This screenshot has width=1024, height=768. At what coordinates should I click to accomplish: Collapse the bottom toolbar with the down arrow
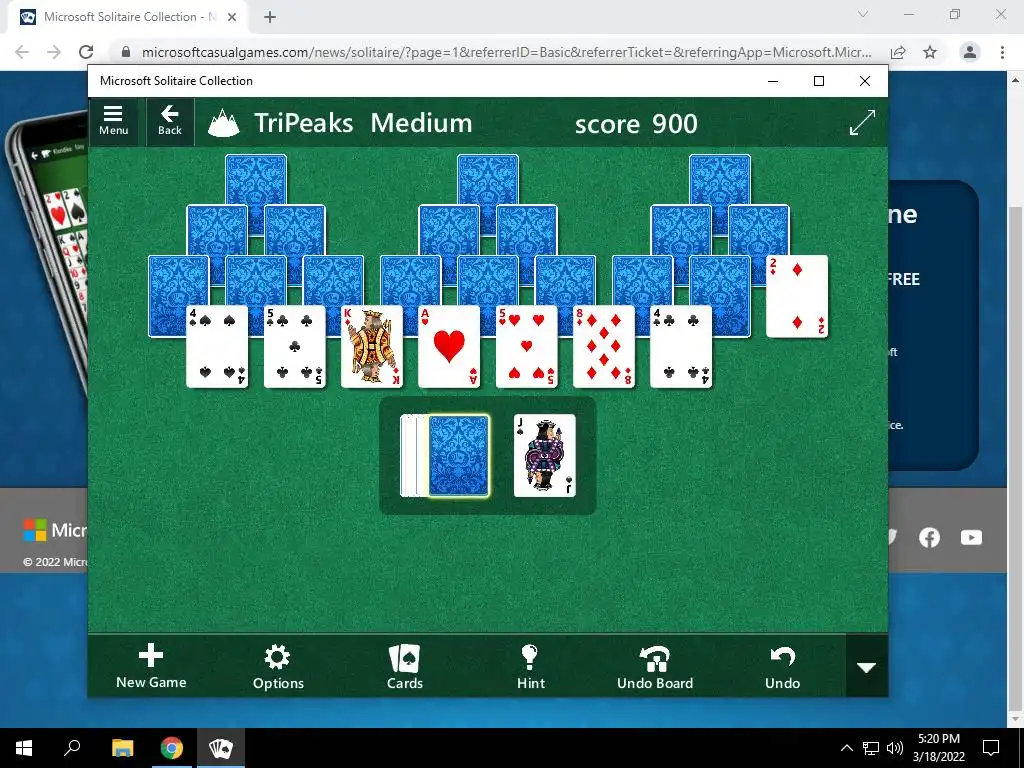(867, 667)
